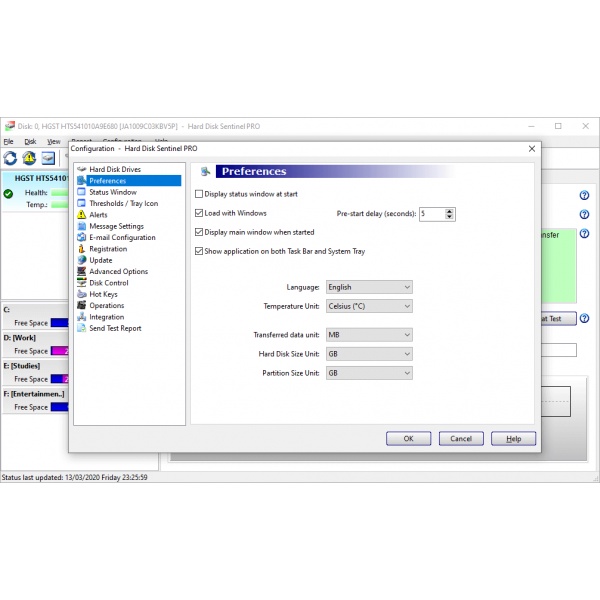
Task: Click the refresh toolbar icon in main window
Action: point(10,158)
